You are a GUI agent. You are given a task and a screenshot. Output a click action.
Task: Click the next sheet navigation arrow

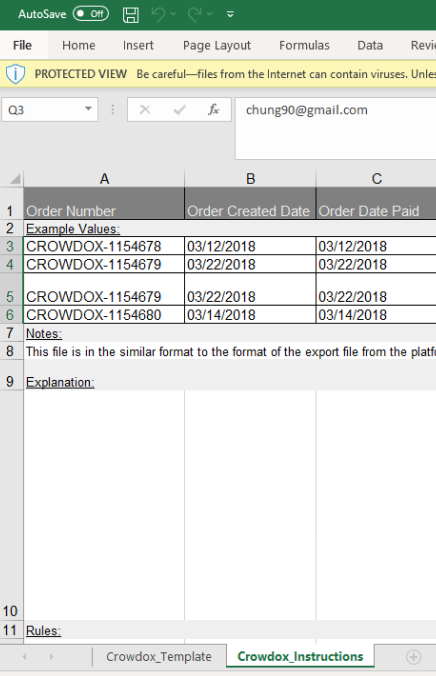(x=51, y=657)
